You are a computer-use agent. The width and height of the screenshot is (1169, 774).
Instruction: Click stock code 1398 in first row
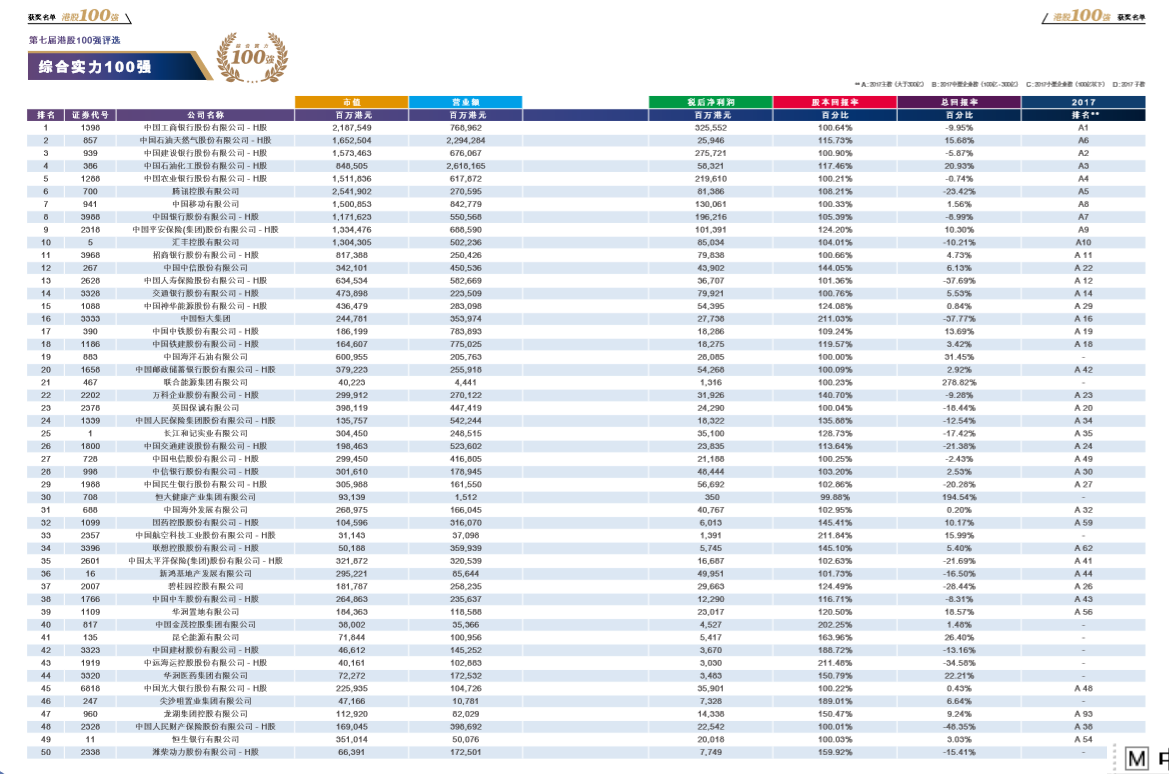(91, 128)
